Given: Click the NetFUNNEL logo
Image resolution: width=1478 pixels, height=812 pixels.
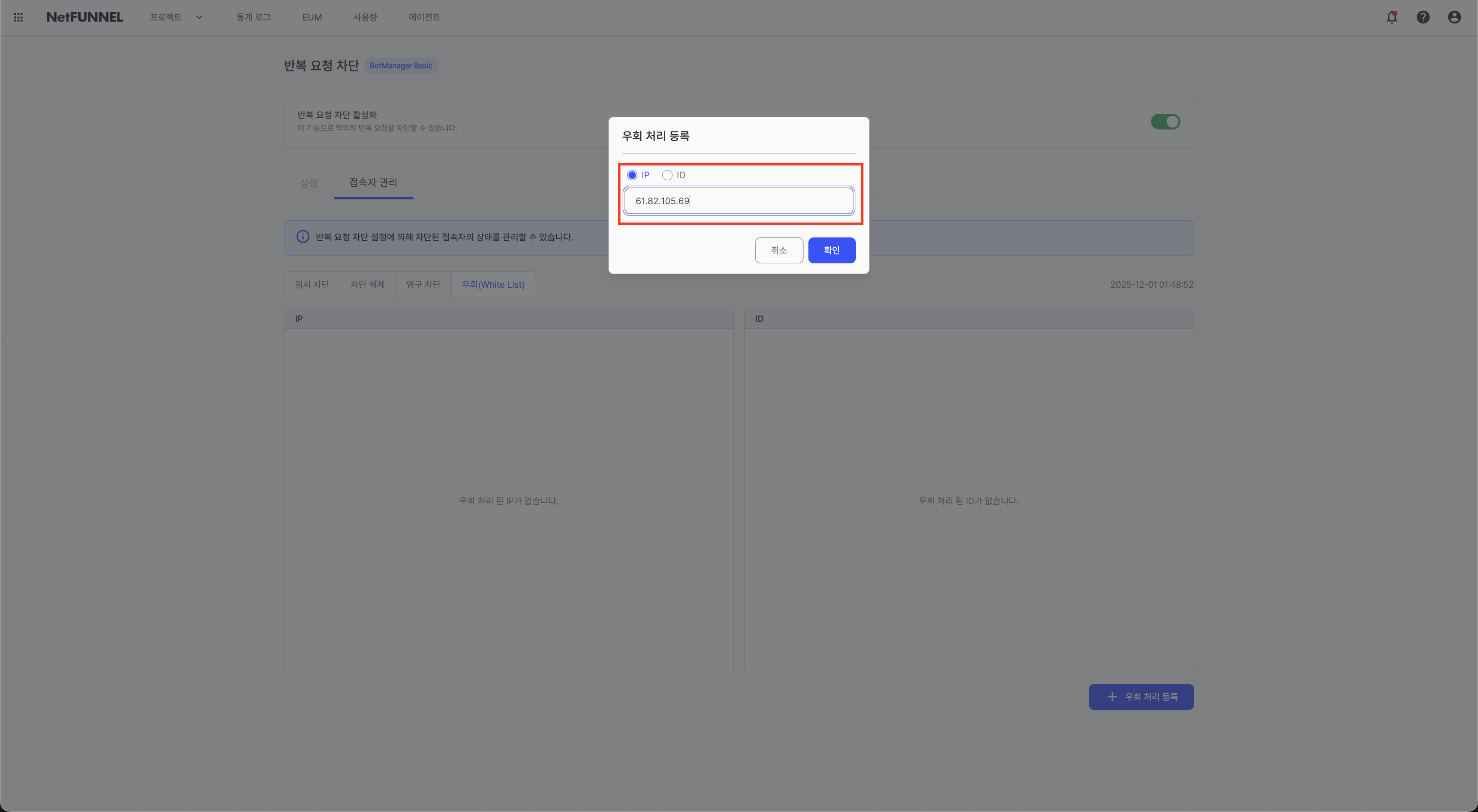Looking at the screenshot, I should click(x=85, y=17).
